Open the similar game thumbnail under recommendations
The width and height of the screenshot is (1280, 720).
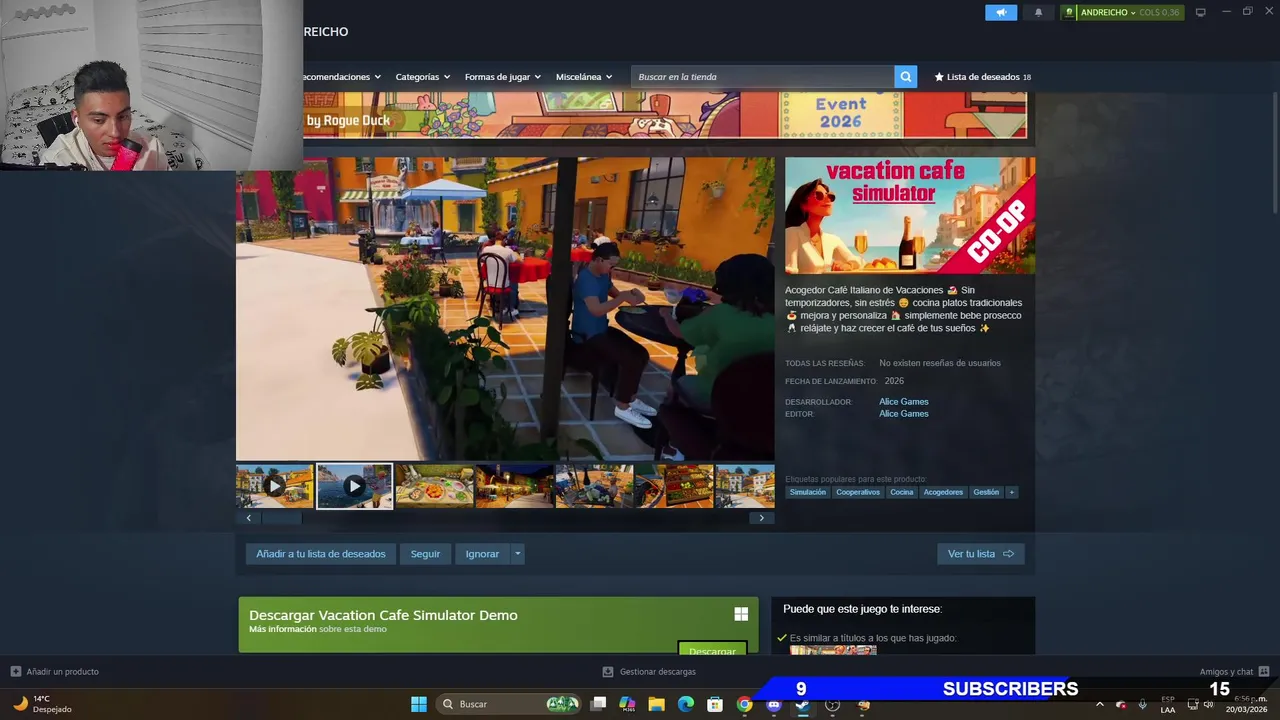coord(833,650)
